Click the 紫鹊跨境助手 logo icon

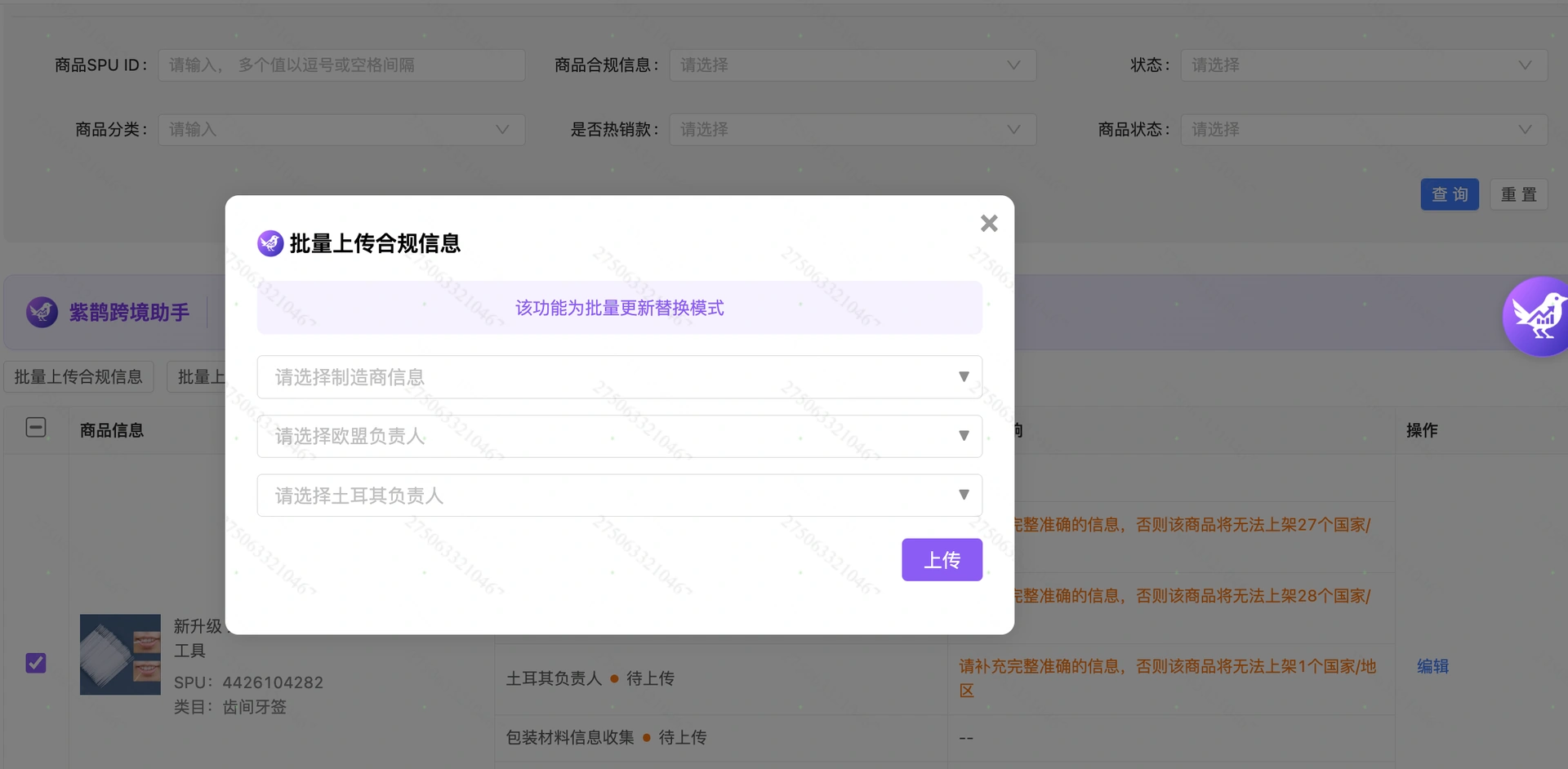[x=42, y=312]
